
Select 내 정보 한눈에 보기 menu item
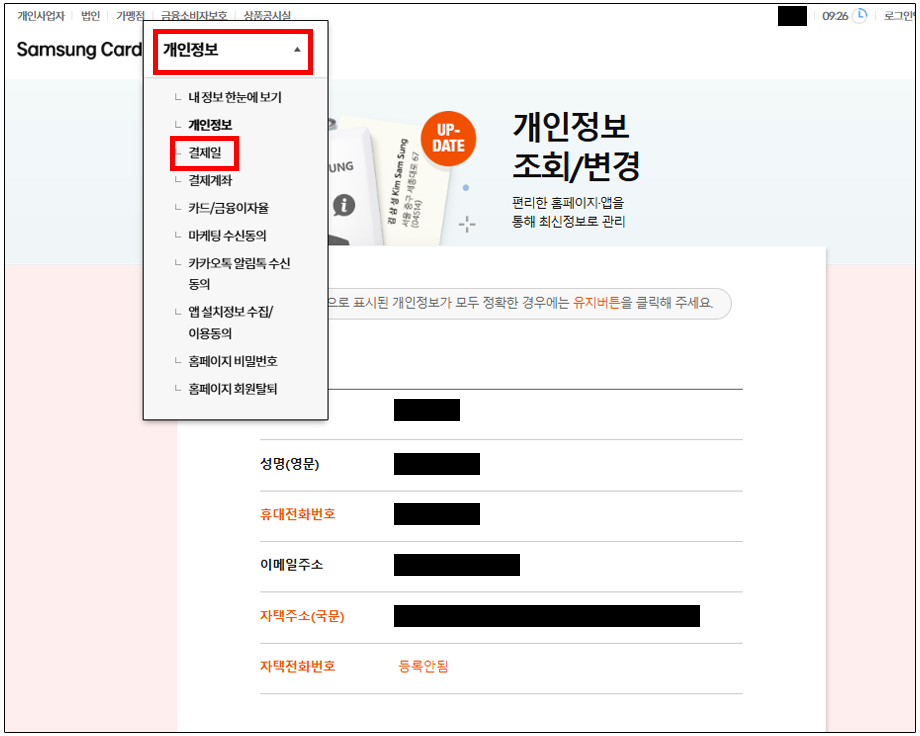[x=235, y=98]
